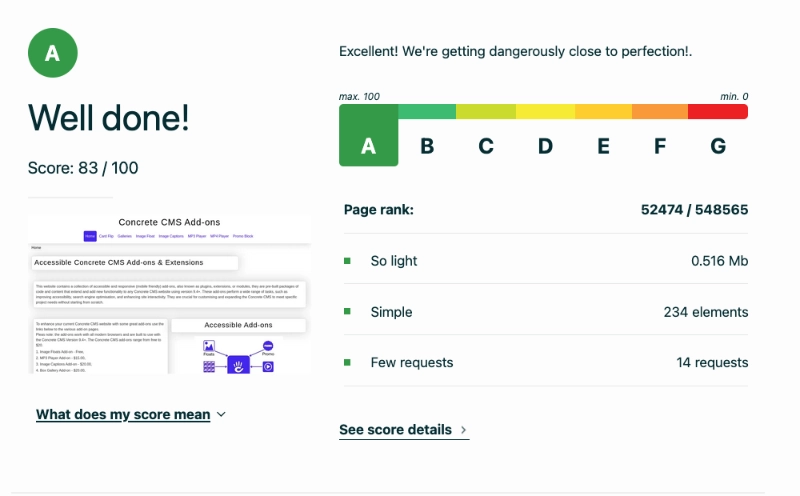The image size is (800, 496).
Task: Click grade letter F on the scale
Action: 660,146
